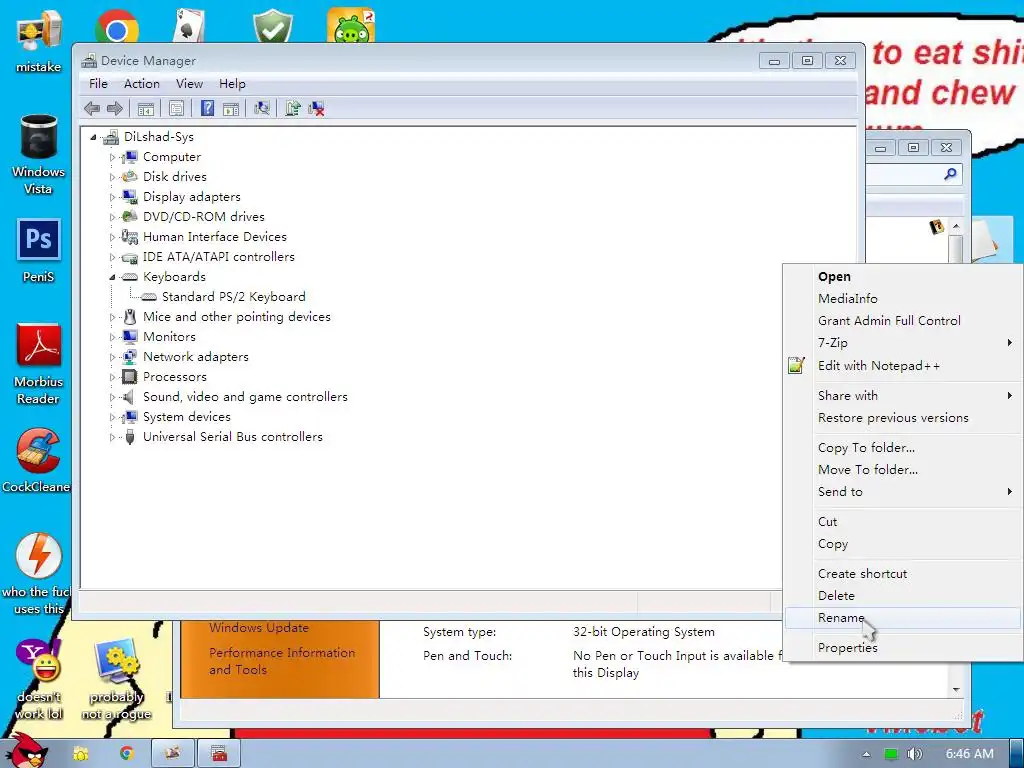The width and height of the screenshot is (1024, 768).
Task: Open the yellow folder taskbar icon
Action: click(x=80, y=754)
